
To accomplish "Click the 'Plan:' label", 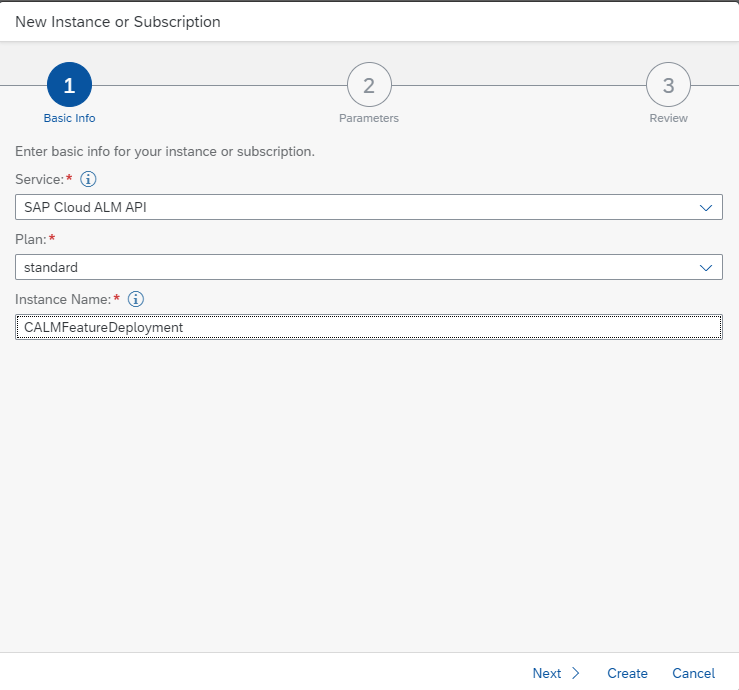I will click(x=31, y=239).
